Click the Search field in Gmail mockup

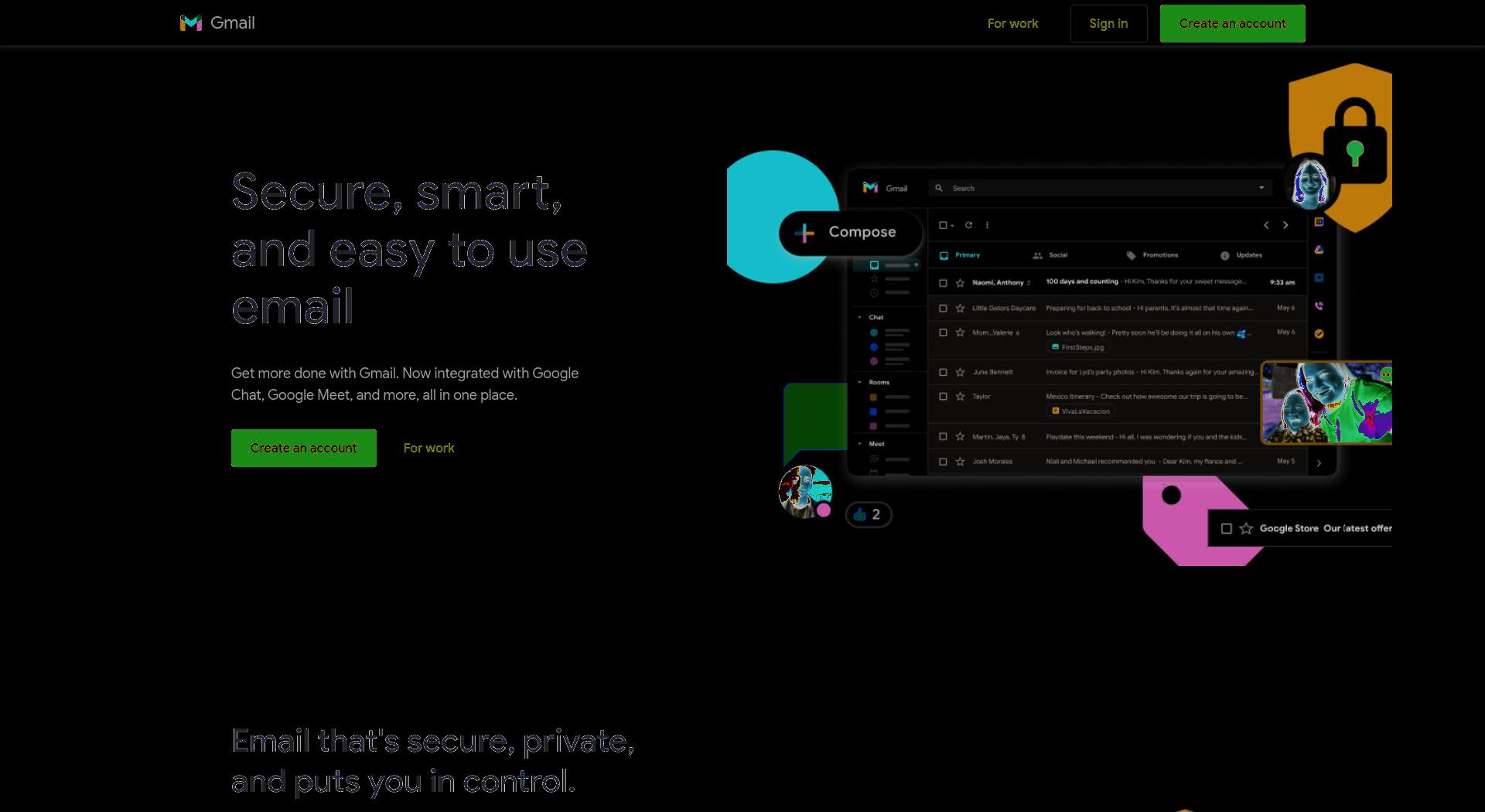(x=1100, y=188)
